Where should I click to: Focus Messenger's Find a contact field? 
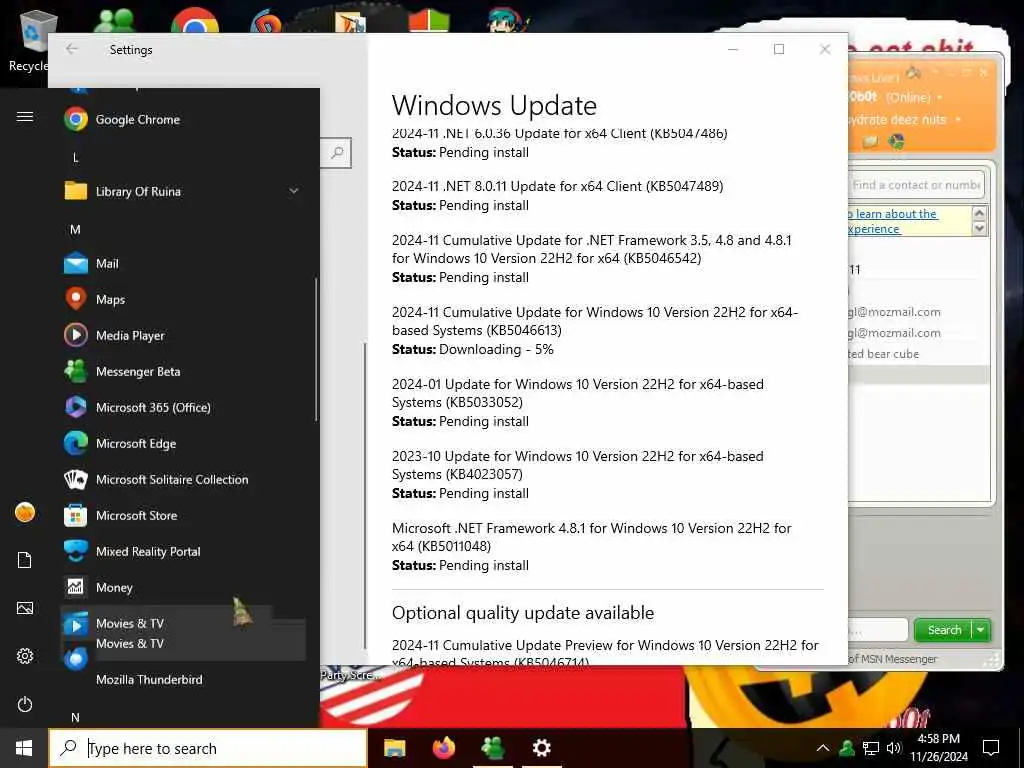click(x=916, y=185)
